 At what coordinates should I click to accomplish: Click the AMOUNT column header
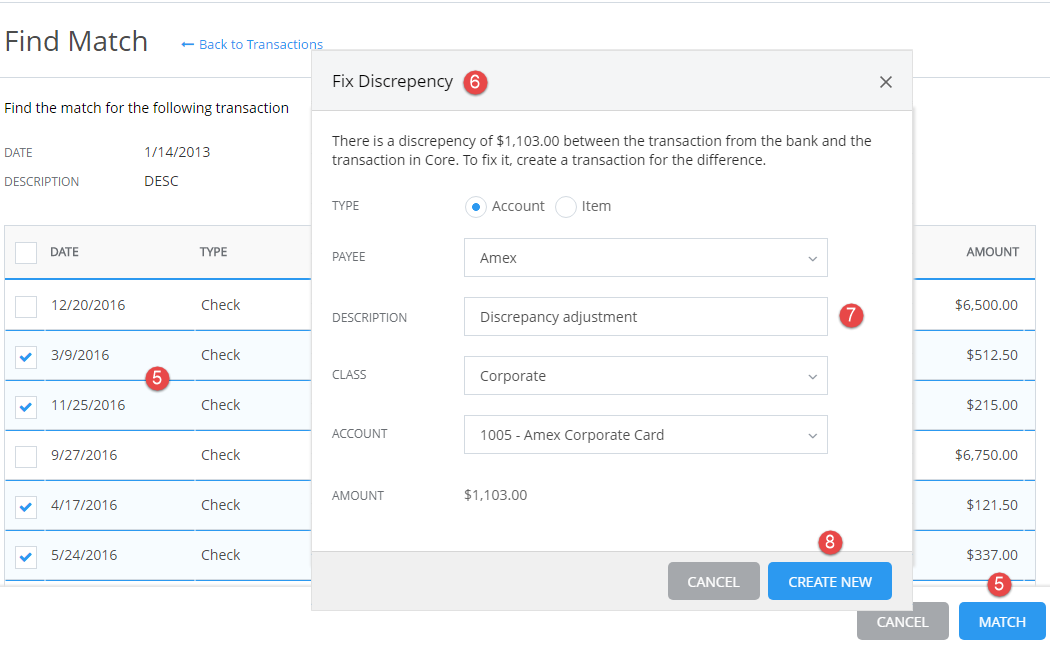(995, 252)
